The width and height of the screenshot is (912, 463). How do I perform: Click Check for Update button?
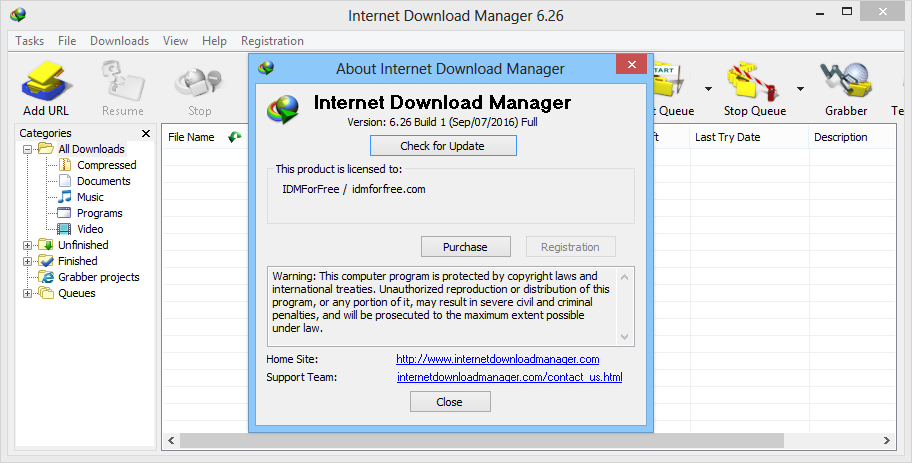tap(443, 145)
